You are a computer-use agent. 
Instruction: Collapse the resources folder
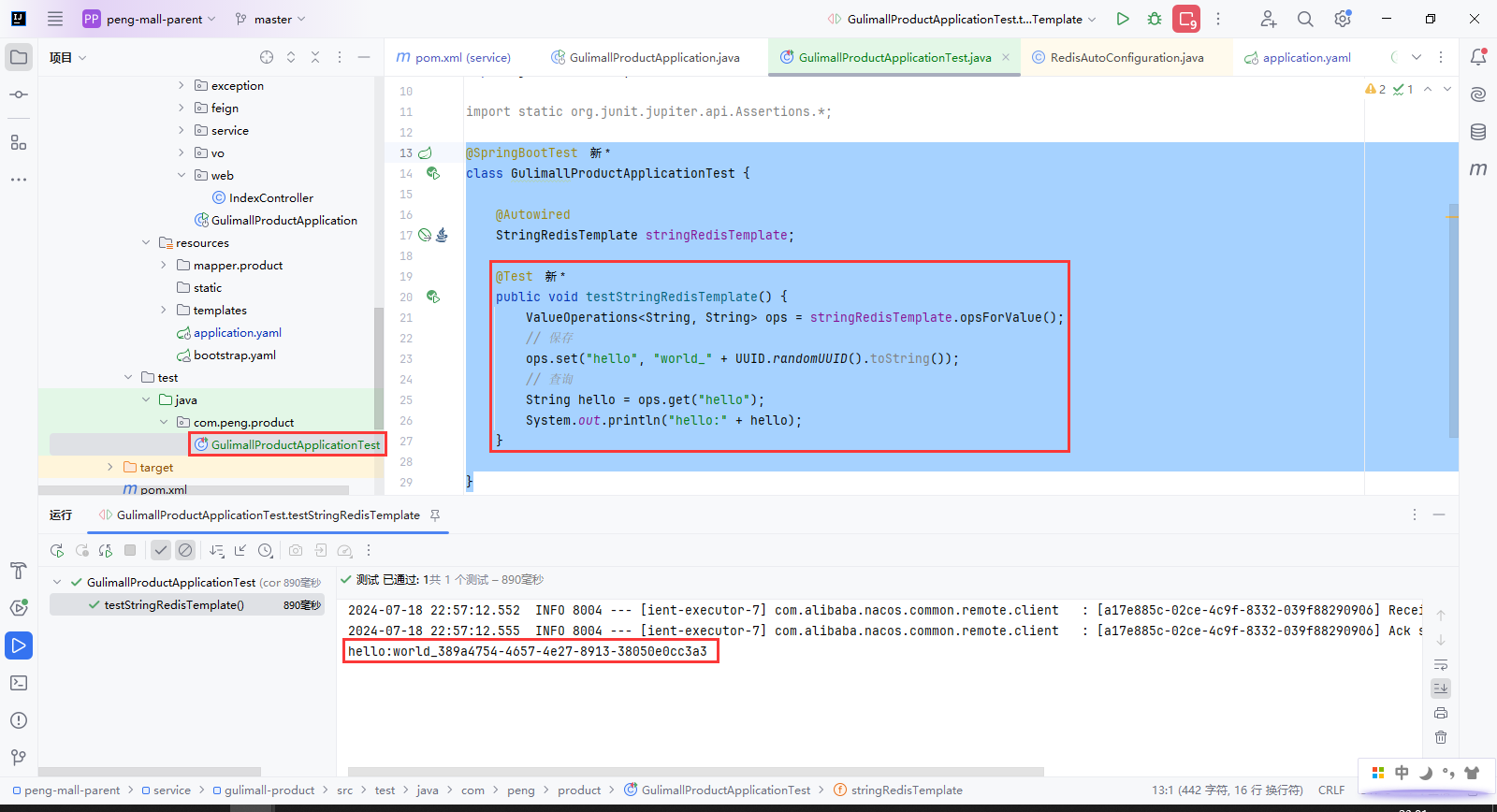click(x=146, y=242)
